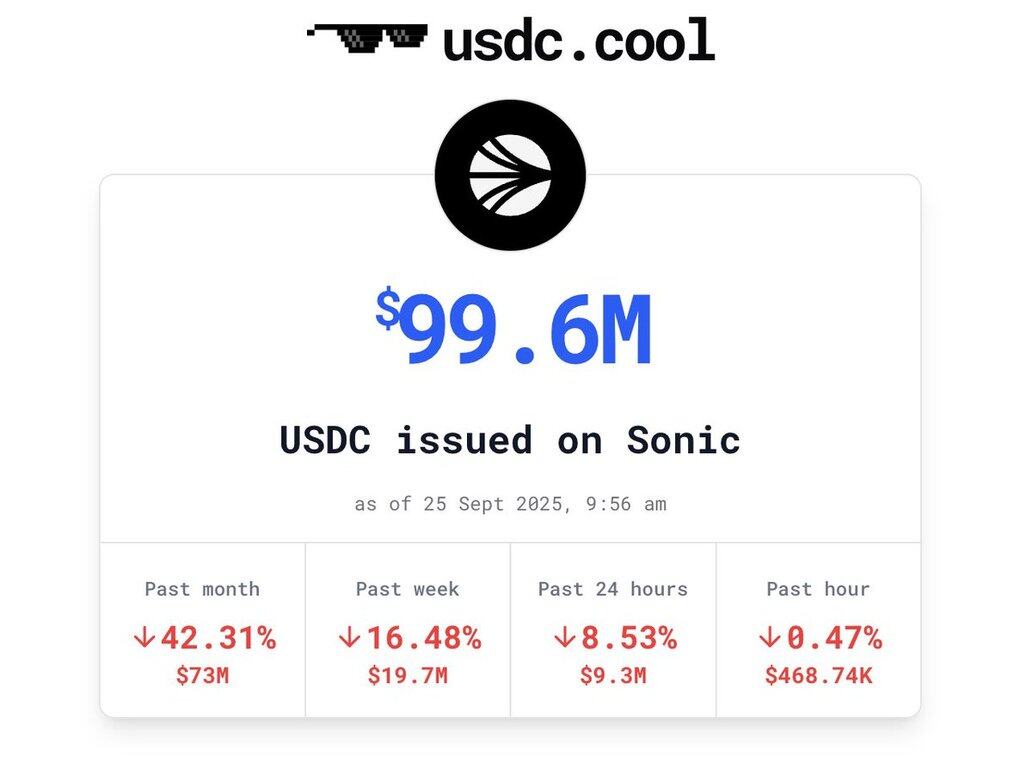Image resolution: width=1032 pixels, height=762 pixels.
Task: Click the $468.74K hourly change amount
Action: [x=819, y=676]
